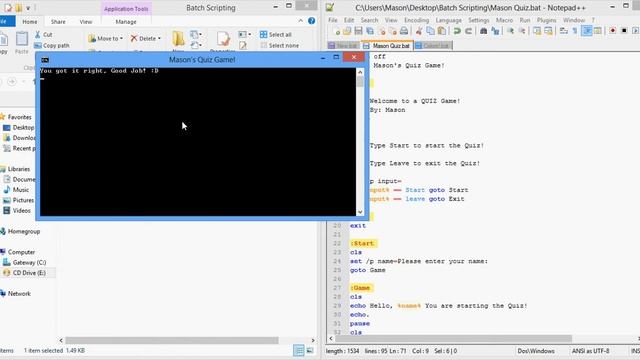This screenshot has height=360, width=640.
Task: Select Pictures in the Libraries tree
Action: (19, 200)
